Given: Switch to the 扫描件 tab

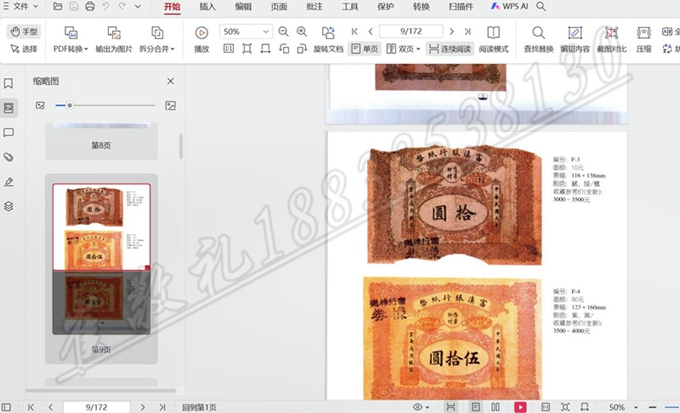Looking at the screenshot, I should tap(461, 7).
